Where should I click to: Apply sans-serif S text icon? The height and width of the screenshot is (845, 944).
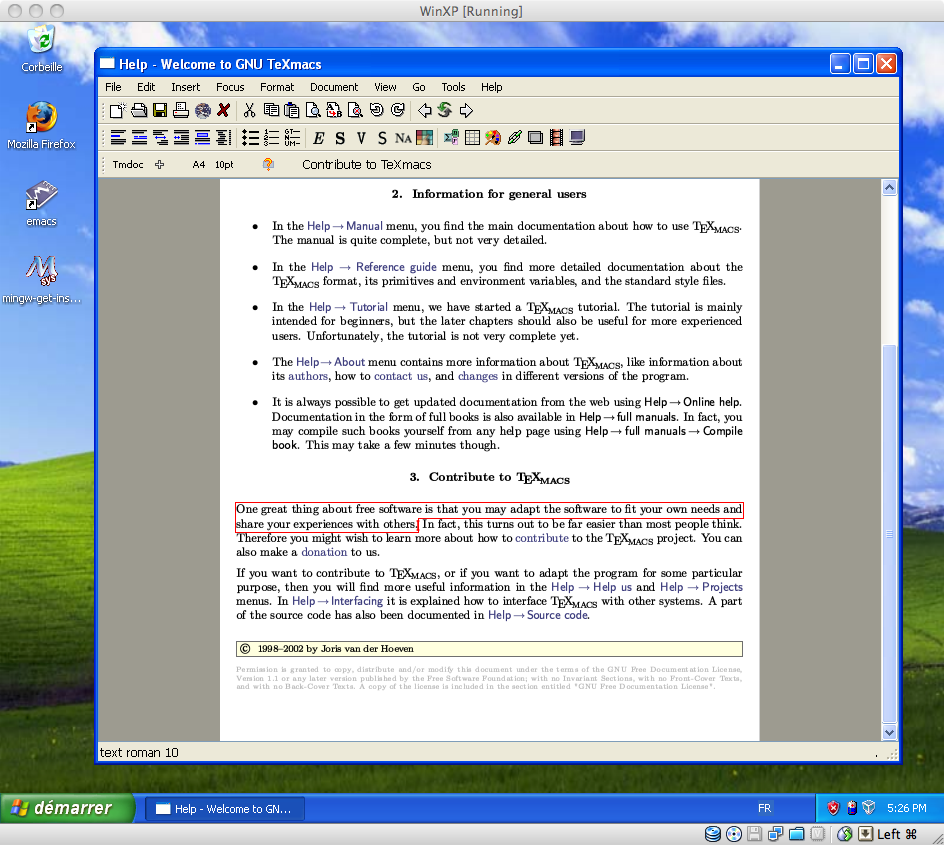pos(382,138)
